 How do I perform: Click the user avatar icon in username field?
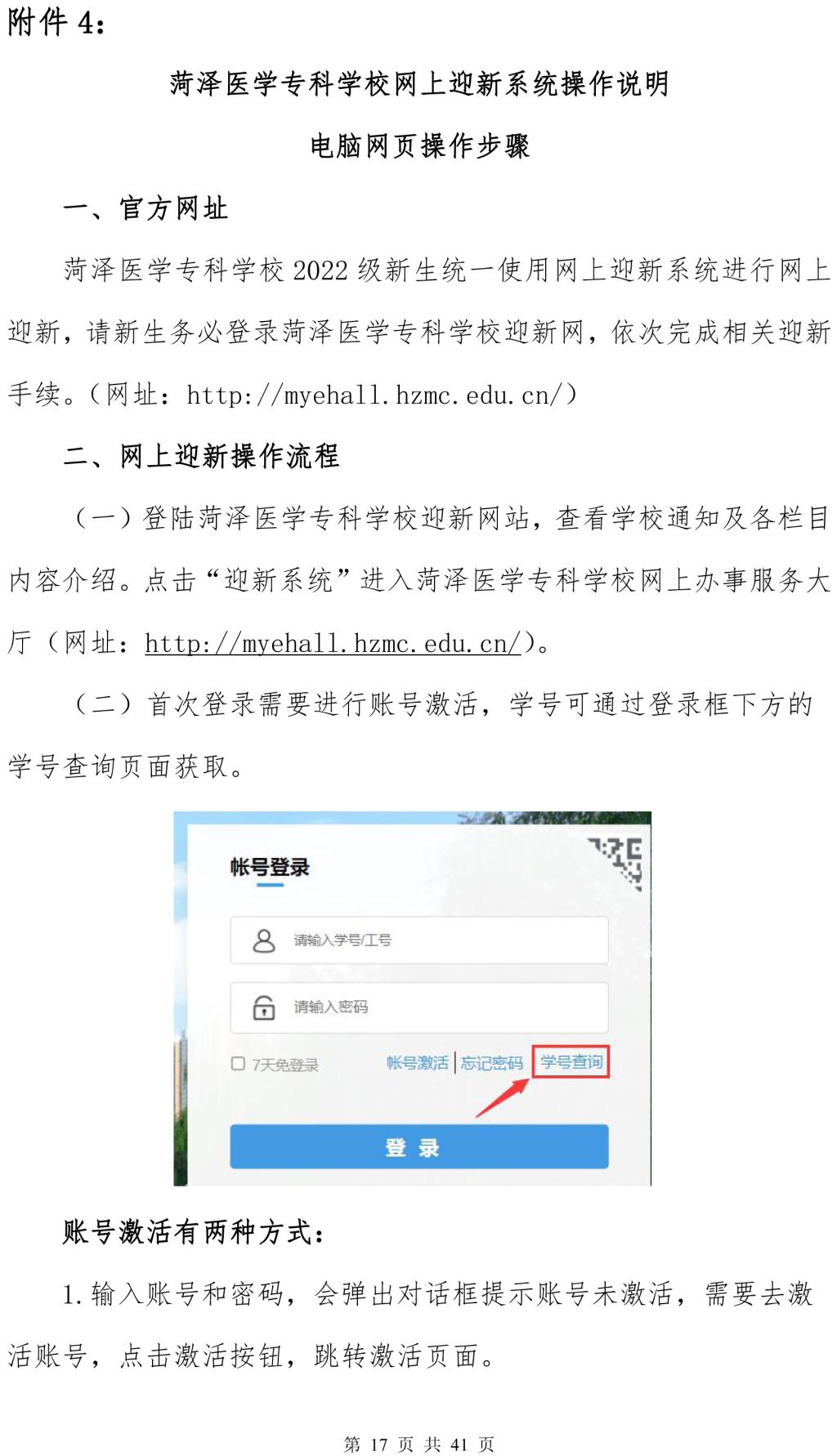point(263,940)
